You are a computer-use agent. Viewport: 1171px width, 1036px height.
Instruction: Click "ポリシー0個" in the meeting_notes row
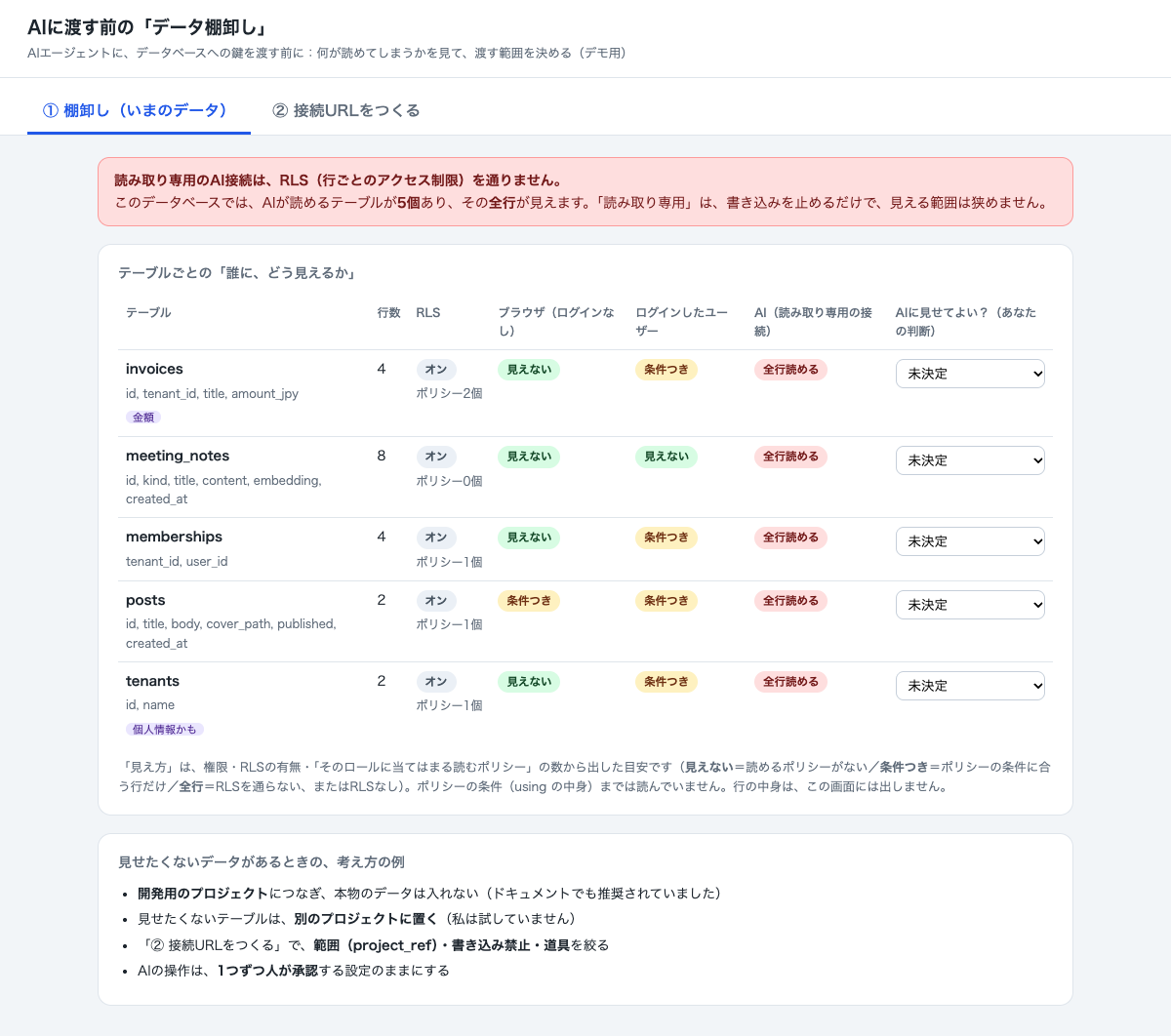point(449,481)
